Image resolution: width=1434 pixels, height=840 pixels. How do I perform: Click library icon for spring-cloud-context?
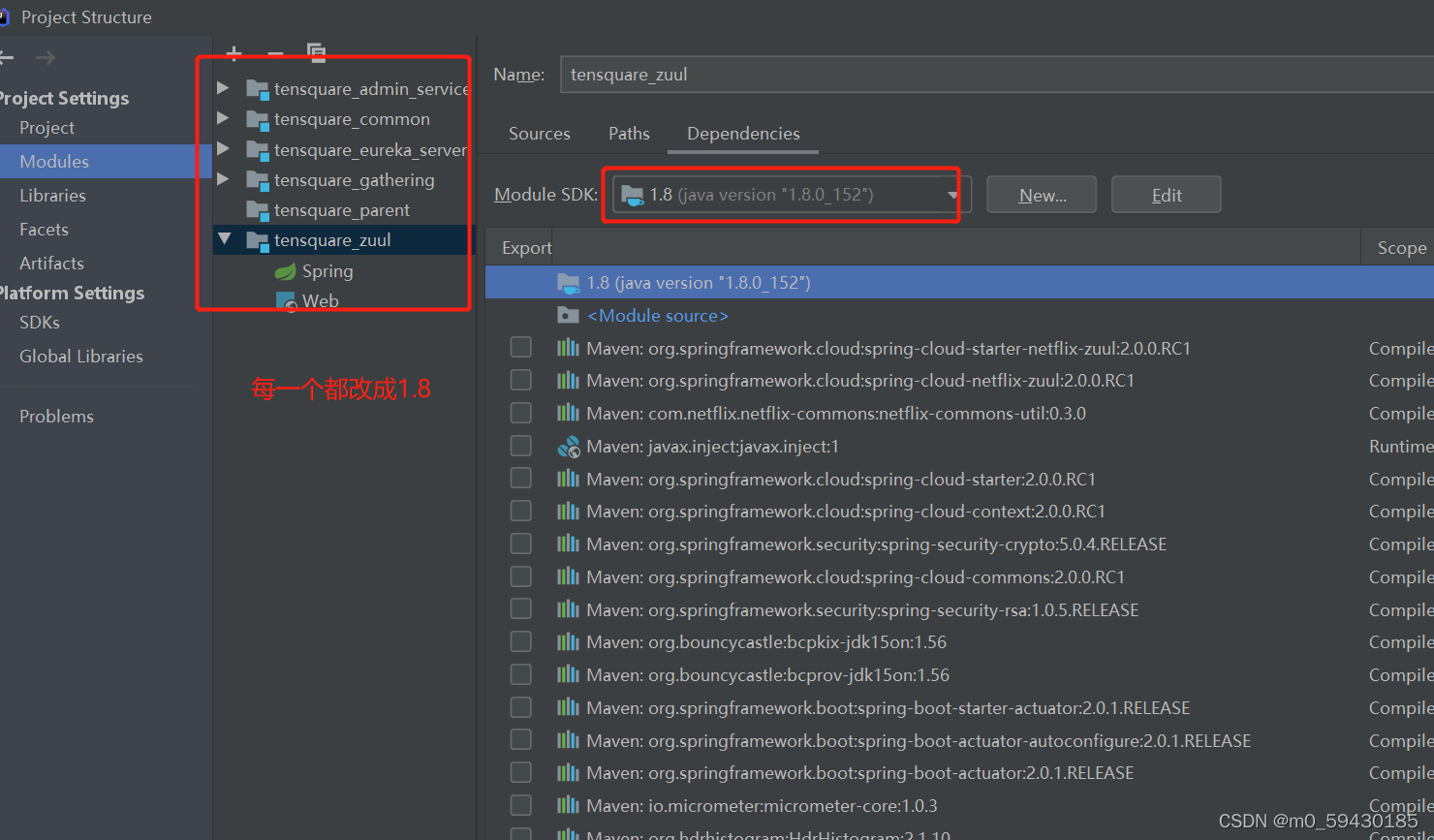click(569, 512)
